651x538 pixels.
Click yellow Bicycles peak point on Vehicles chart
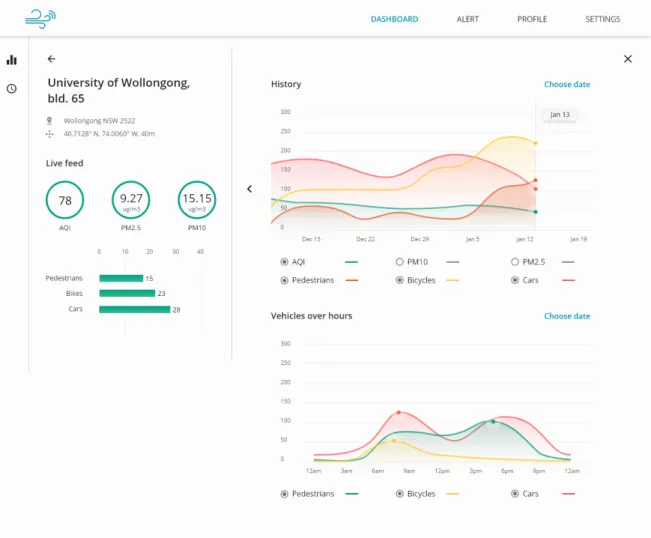point(394,441)
